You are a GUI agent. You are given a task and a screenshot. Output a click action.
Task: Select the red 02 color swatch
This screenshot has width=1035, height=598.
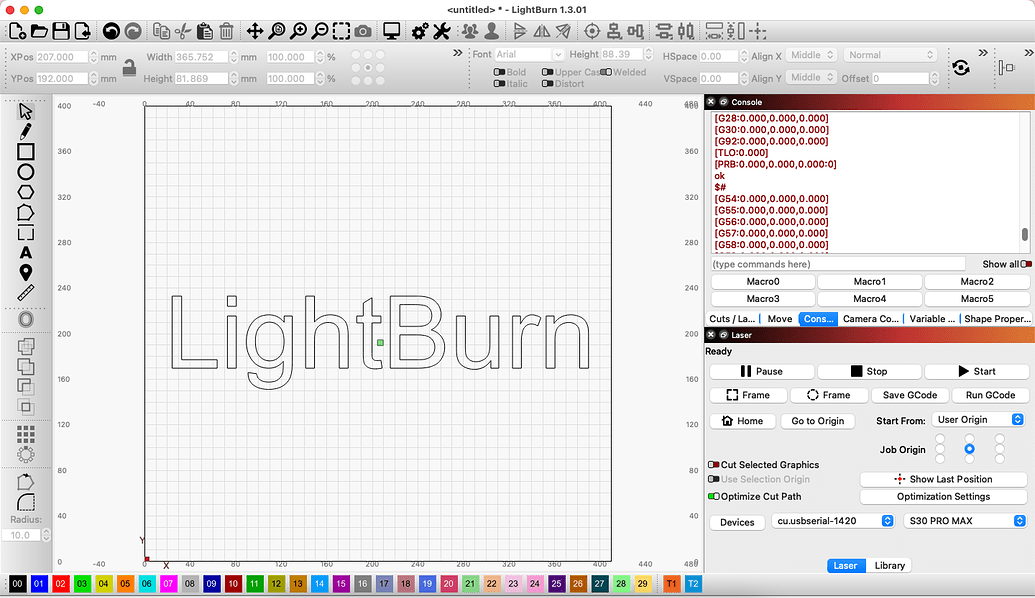click(x=63, y=582)
